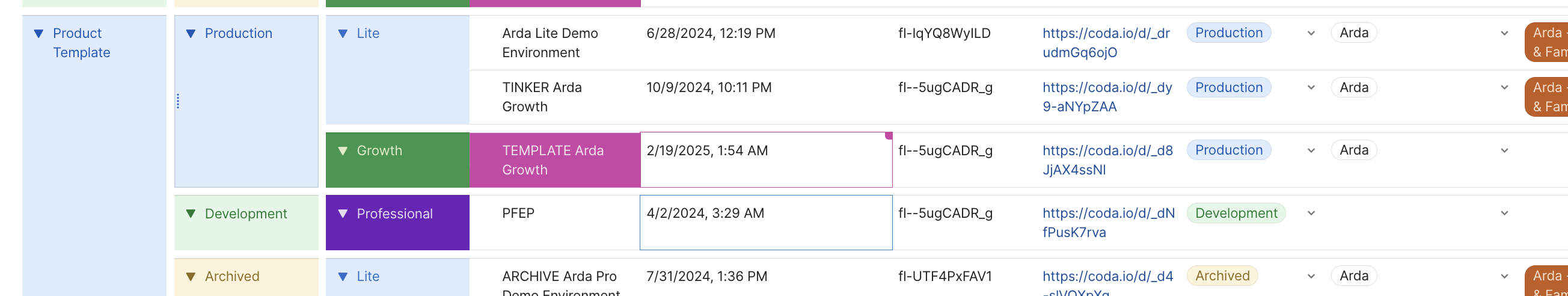
Task: Collapse the Product Template group triangle
Action: (x=38, y=34)
